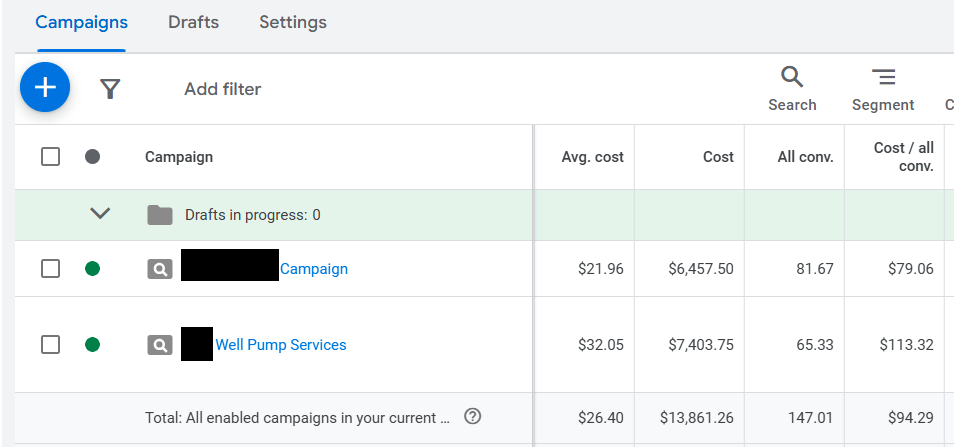This screenshot has width=955, height=447.
Task: Collapse the Drafts in progress chevron
Action: pyautogui.click(x=100, y=214)
